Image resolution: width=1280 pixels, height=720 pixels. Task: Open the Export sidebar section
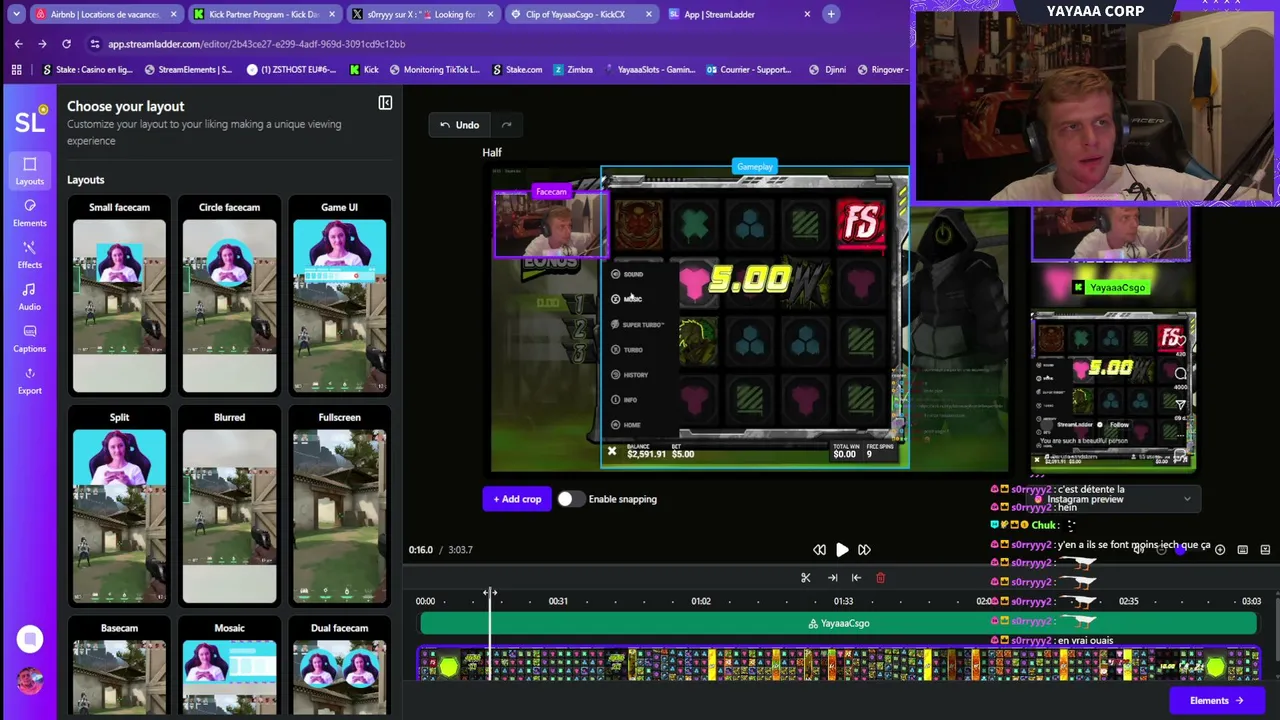point(29,381)
